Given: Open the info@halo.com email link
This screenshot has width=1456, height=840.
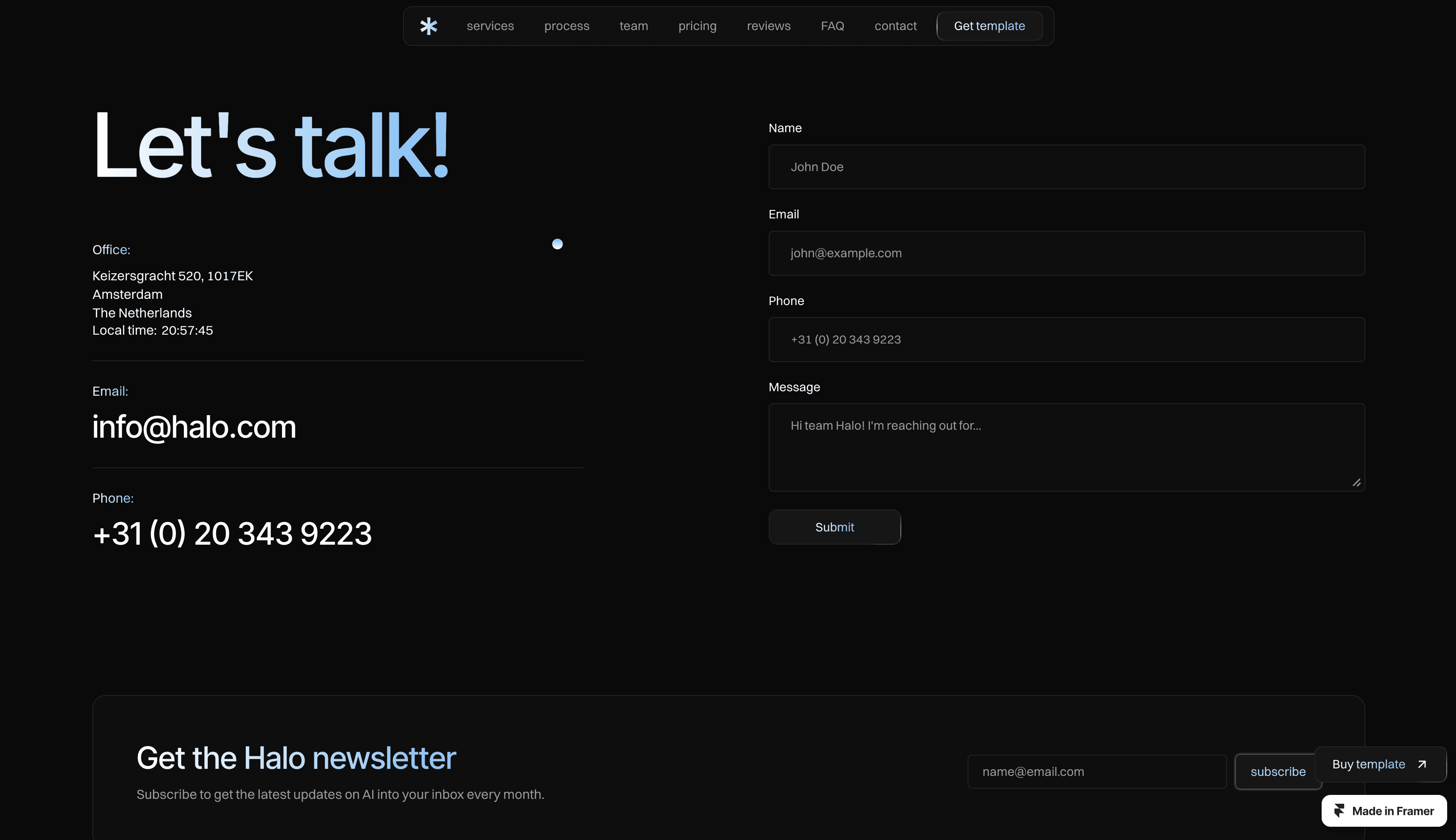Looking at the screenshot, I should (194, 428).
